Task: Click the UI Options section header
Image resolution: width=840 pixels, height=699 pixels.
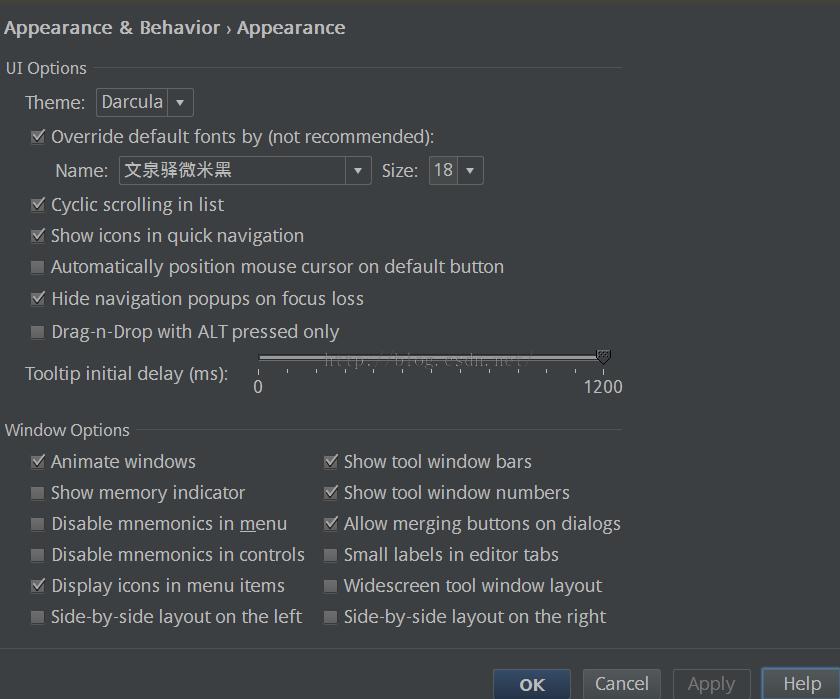Action: click(46, 69)
